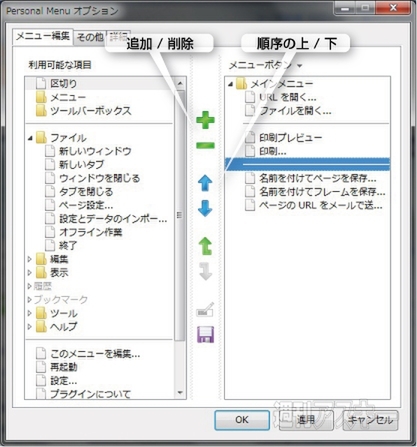
Task: Select 終了 item
Action: click(68, 246)
